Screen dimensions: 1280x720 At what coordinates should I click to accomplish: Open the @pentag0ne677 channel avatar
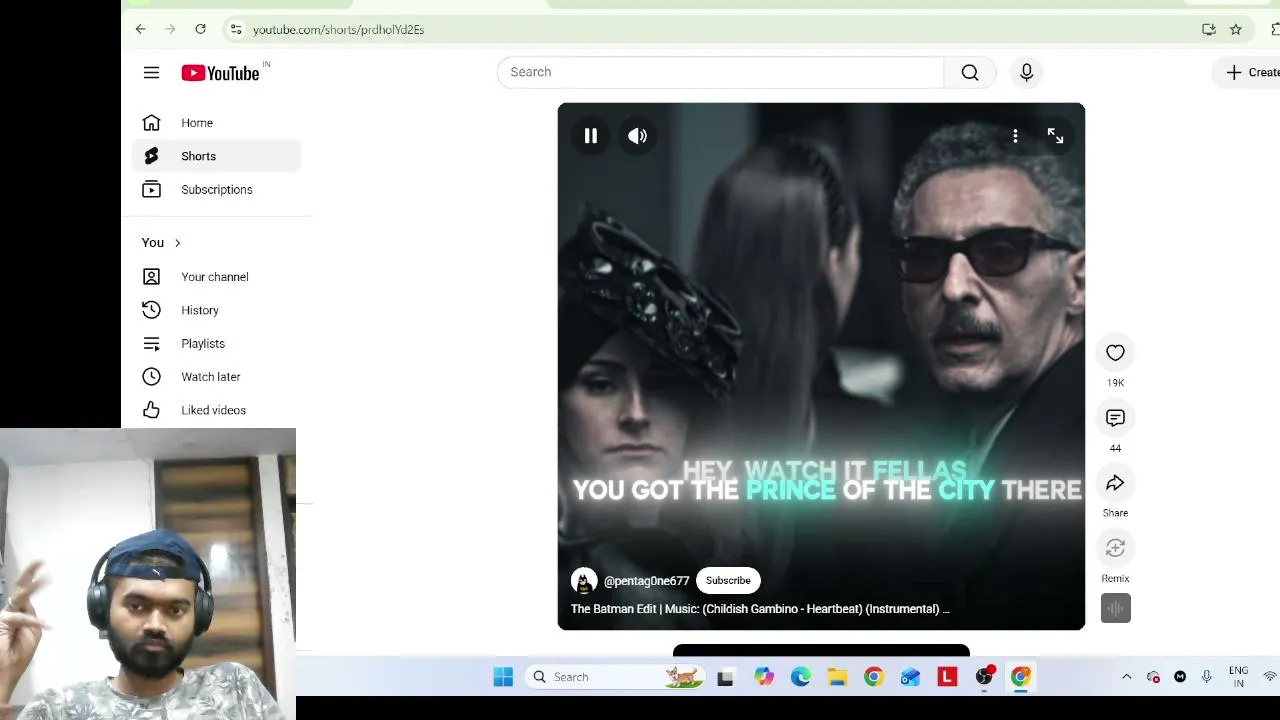click(x=584, y=581)
